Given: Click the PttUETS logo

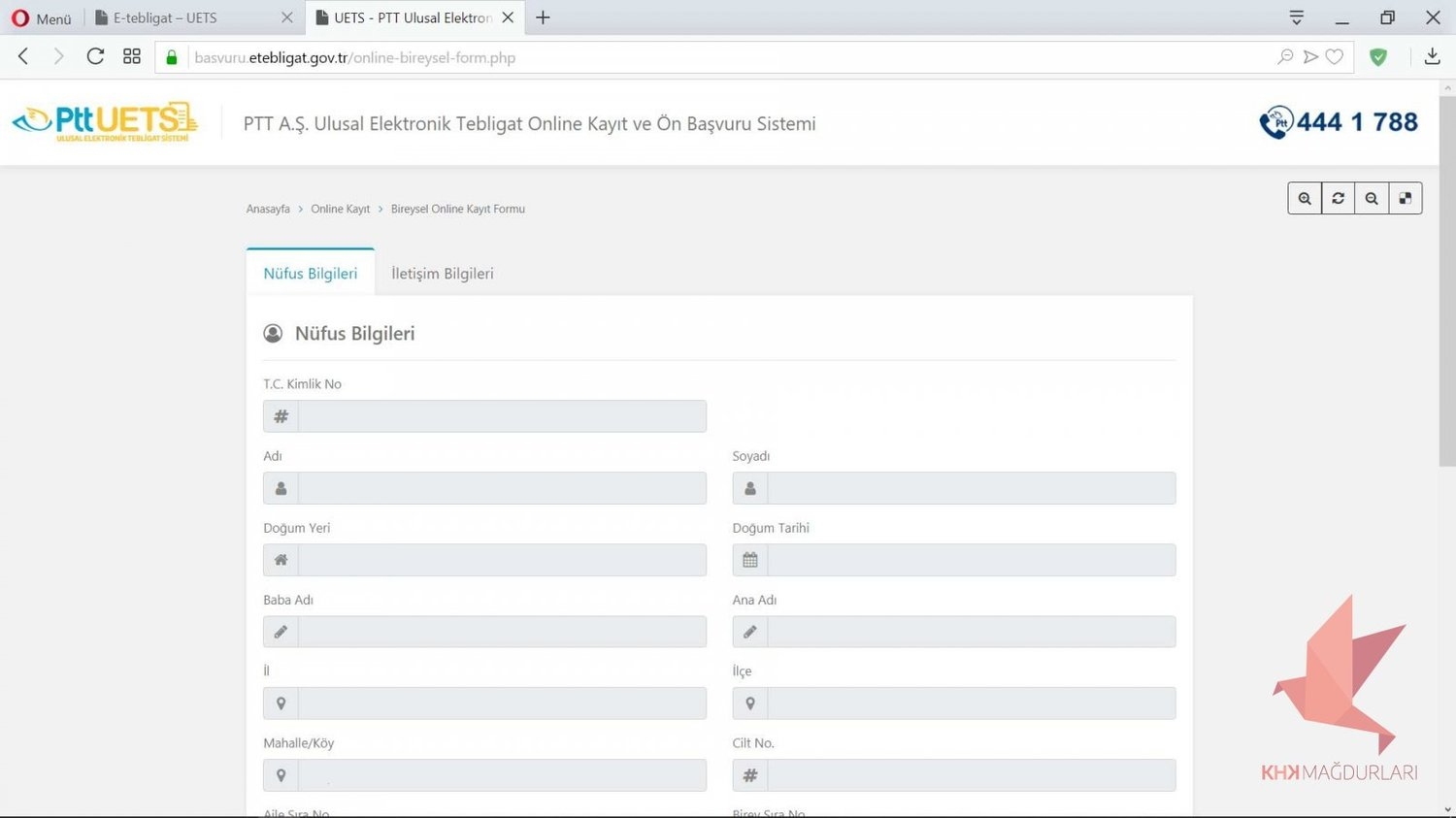Looking at the screenshot, I should point(105,122).
